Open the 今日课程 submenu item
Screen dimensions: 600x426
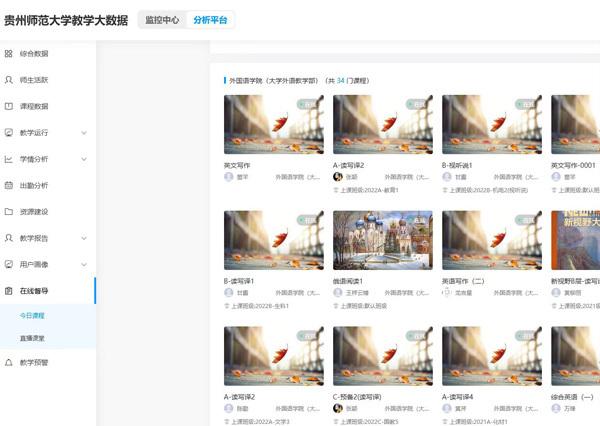tap(33, 316)
